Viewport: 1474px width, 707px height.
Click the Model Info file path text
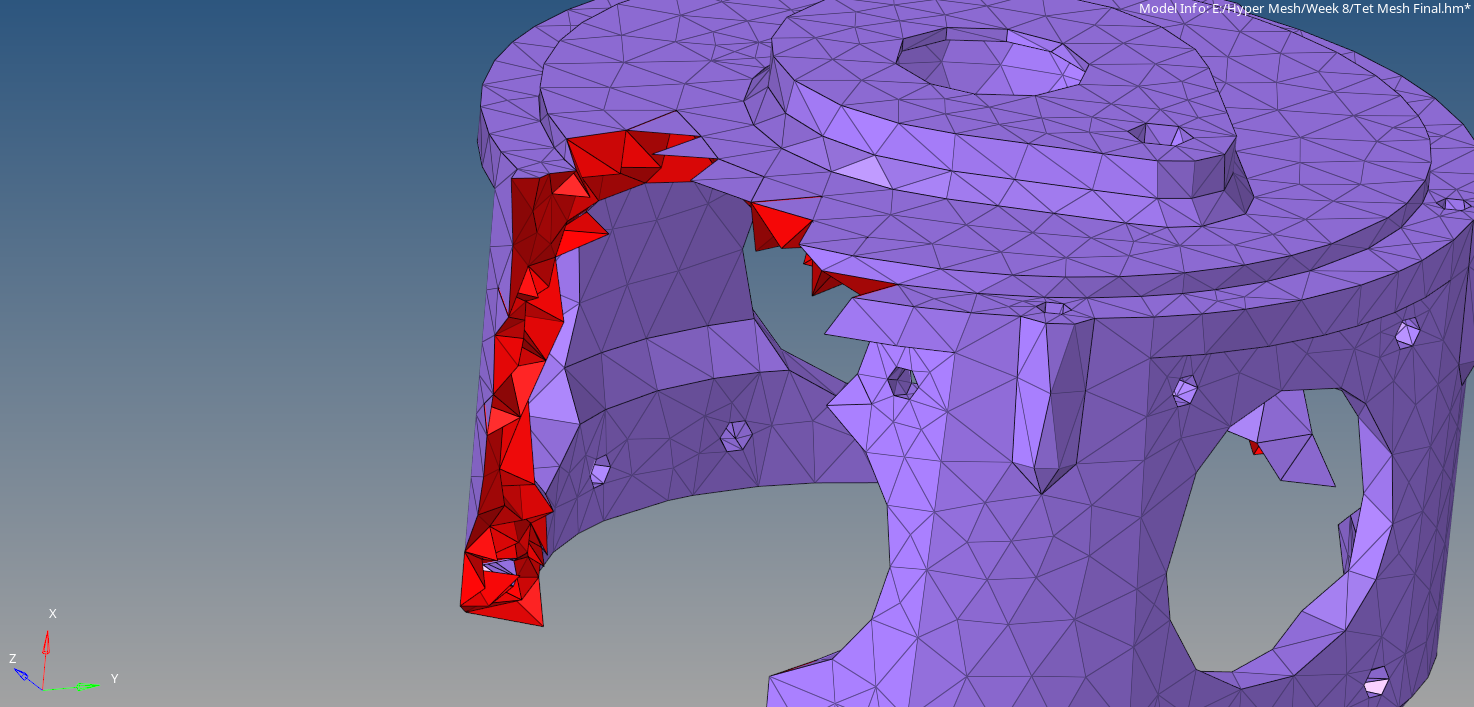[x=1304, y=9]
